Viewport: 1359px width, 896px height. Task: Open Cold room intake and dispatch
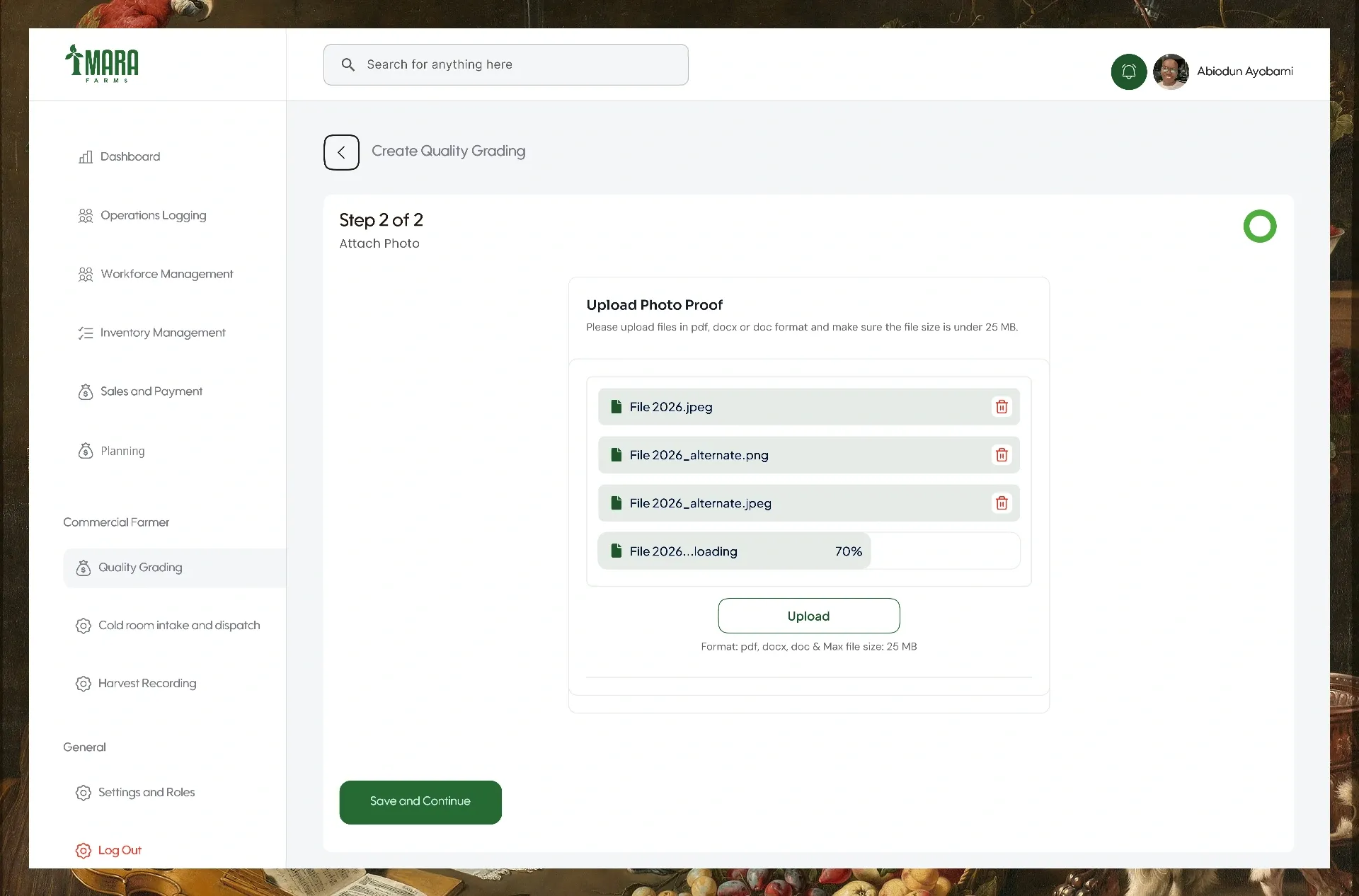(168, 626)
